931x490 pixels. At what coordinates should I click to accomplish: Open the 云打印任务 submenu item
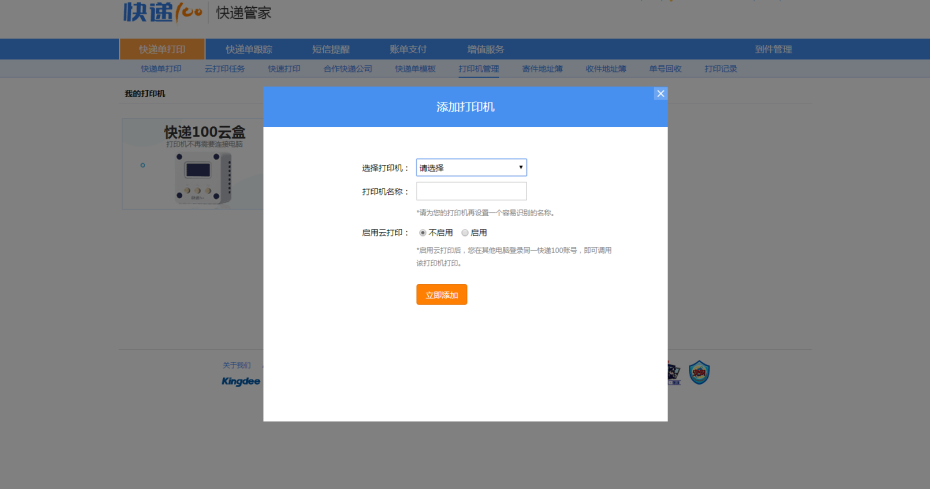(224, 69)
